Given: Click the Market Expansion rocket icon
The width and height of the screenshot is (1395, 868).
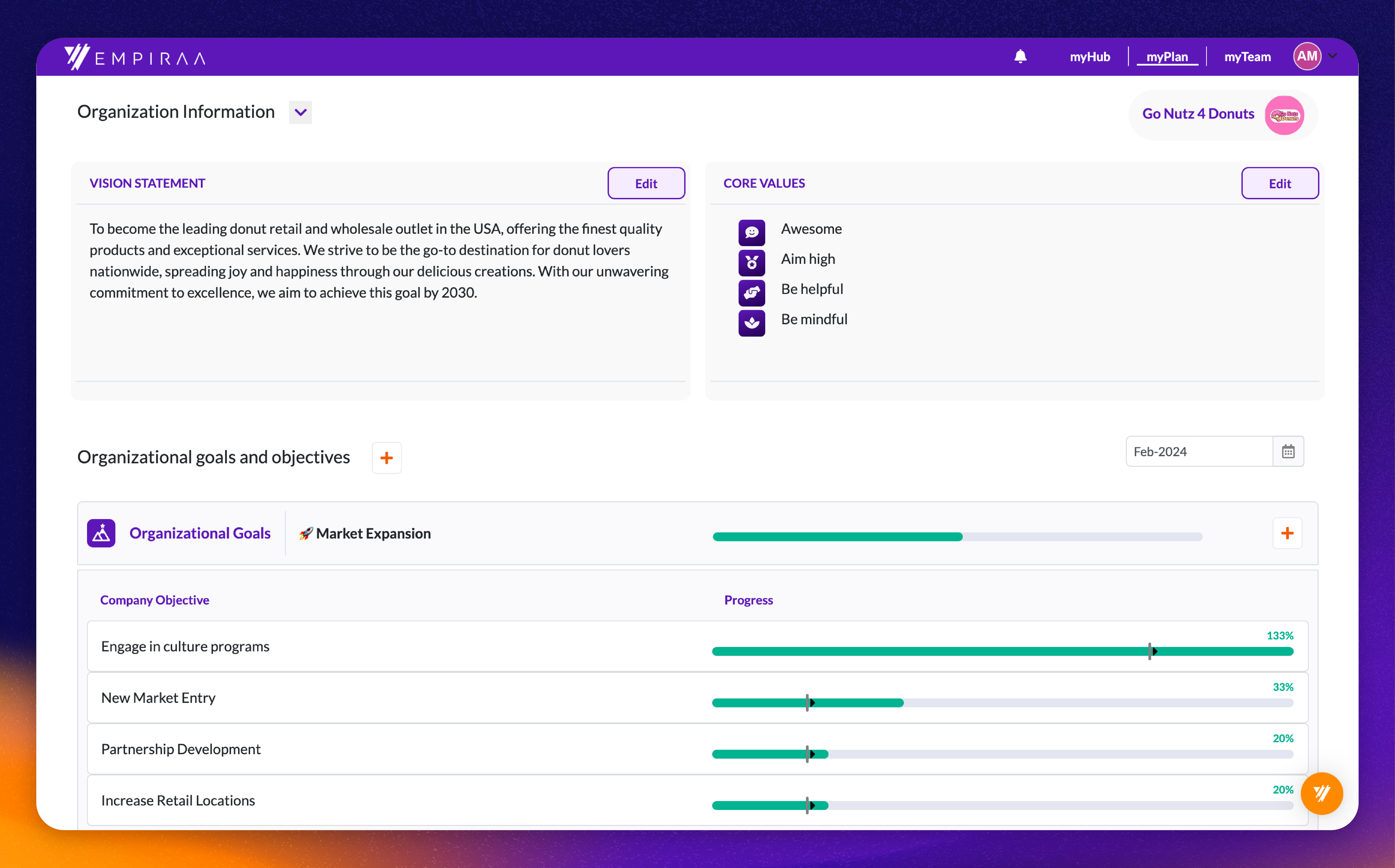Looking at the screenshot, I should tap(306, 534).
